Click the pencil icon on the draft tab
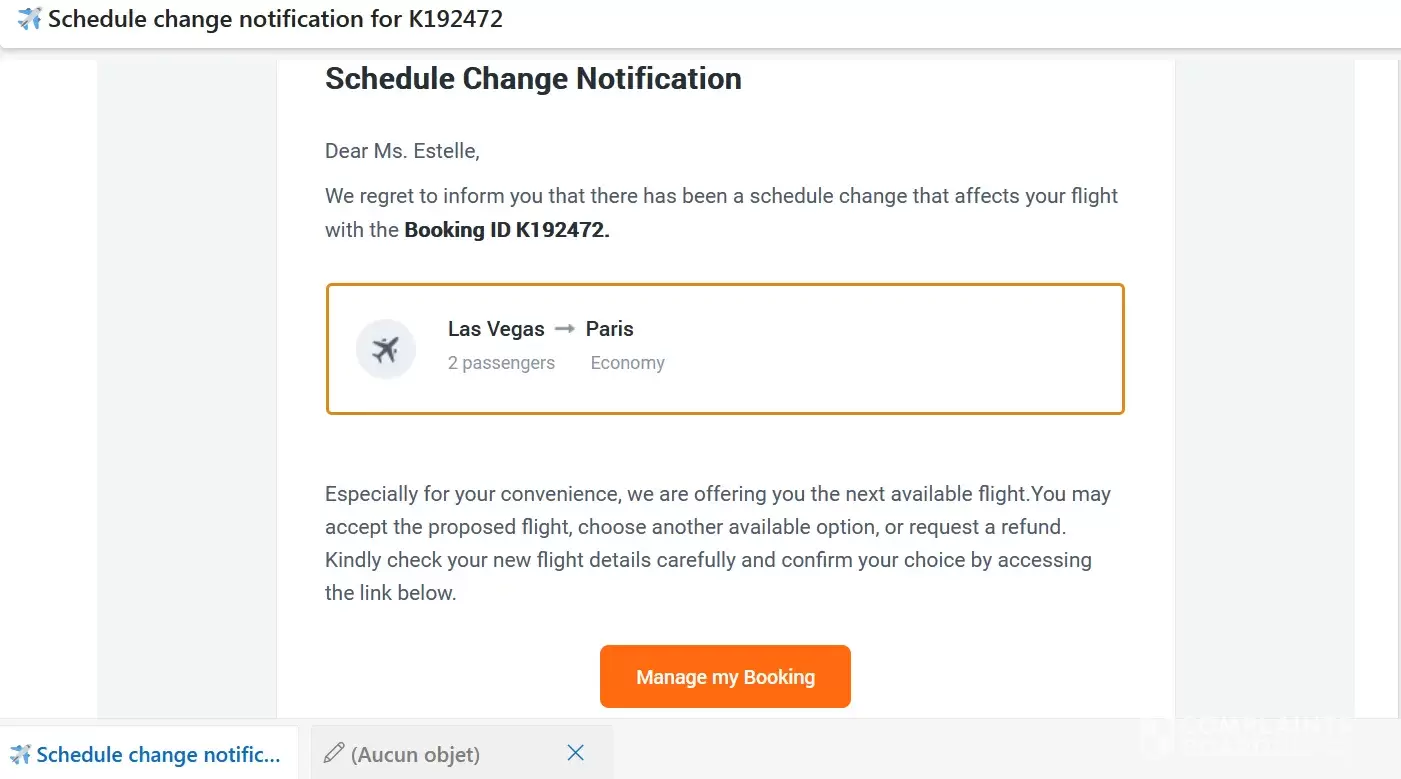Viewport: 1401px width, 779px height. pyautogui.click(x=334, y=753)
